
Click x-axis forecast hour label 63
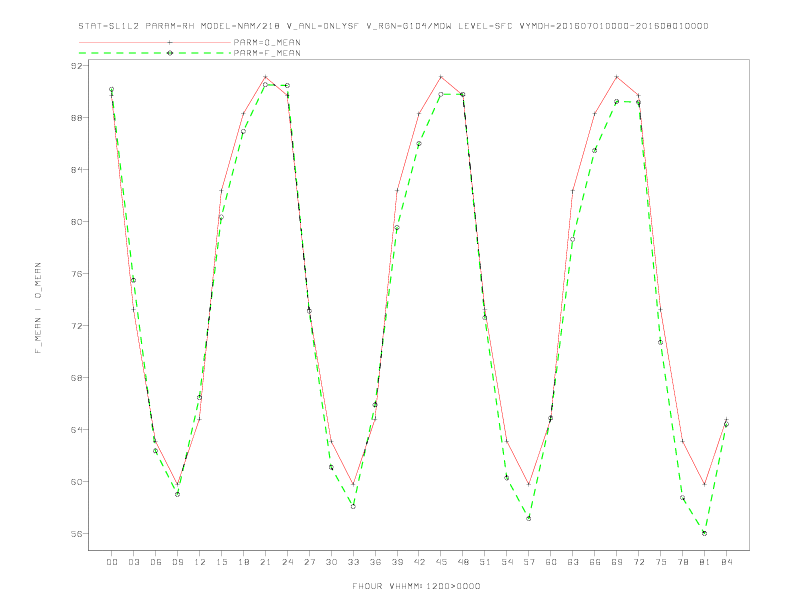click(573, 562)
